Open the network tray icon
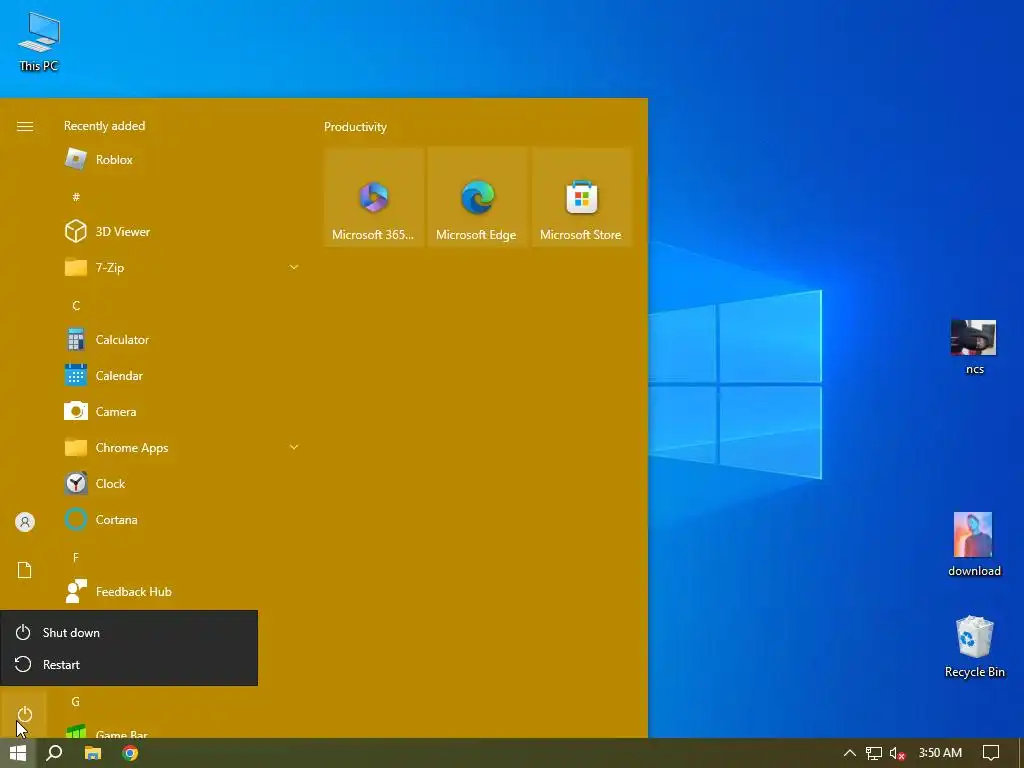 874,753
